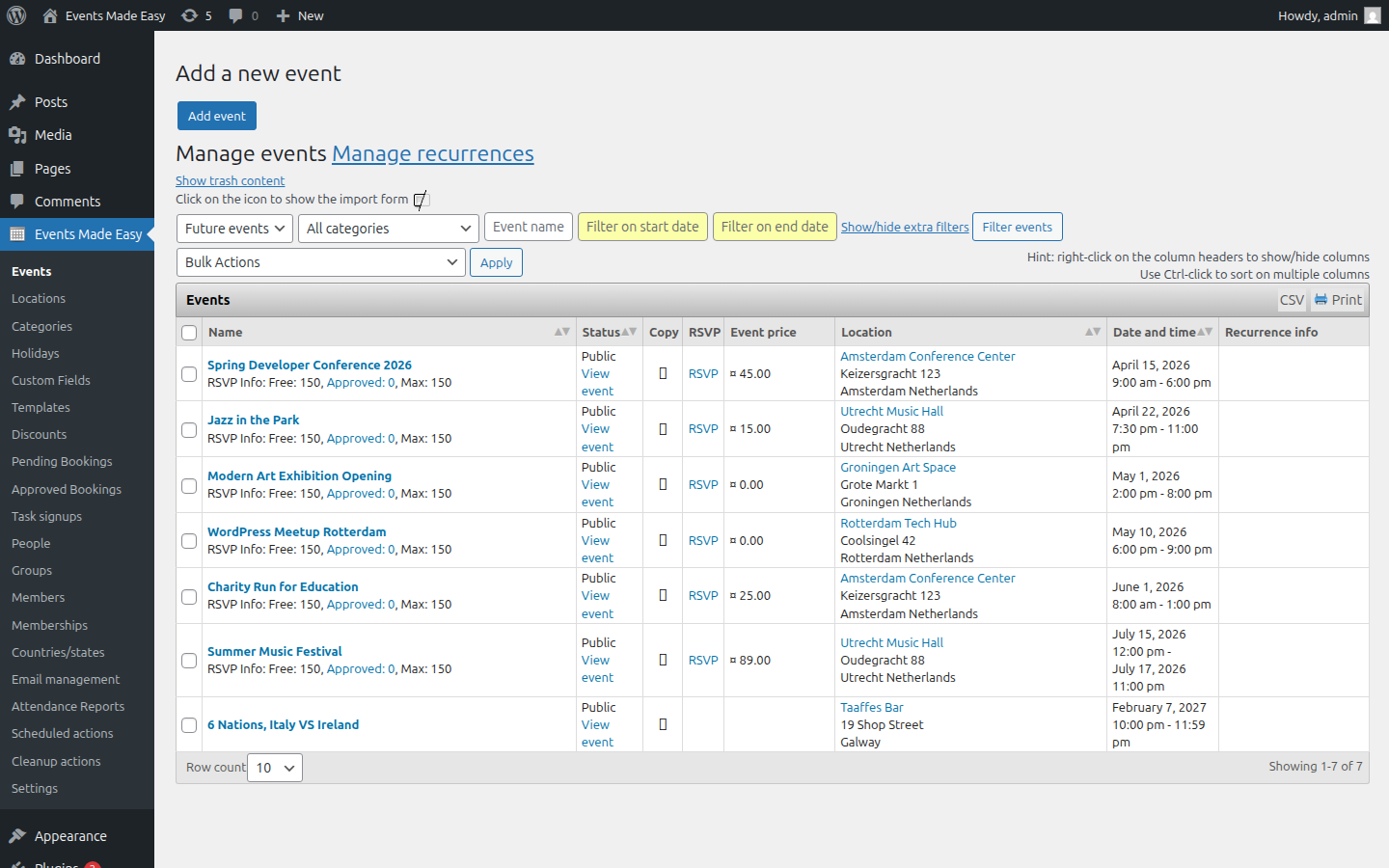Viewport: 1389px width, 868px height.
Task: Copy the Jazz in the Park event
Action: [x=663, y=428]
